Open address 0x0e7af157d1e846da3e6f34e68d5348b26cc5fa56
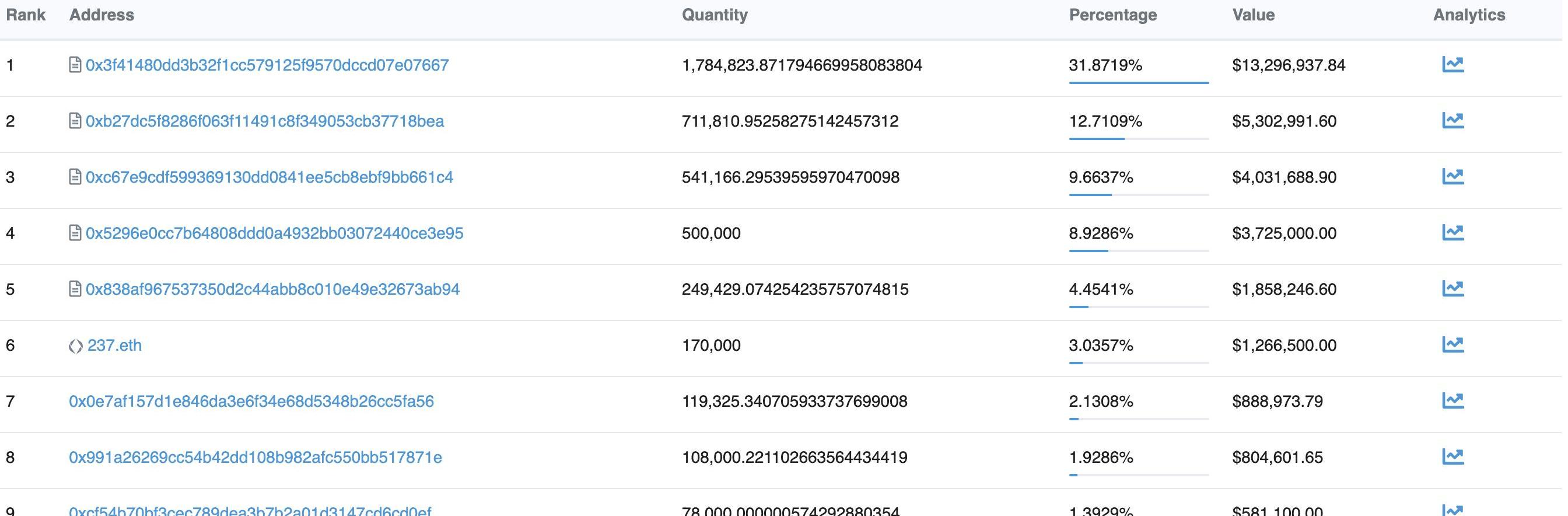Viewport: 1568px width, 516px height. (x=251, y=402)
